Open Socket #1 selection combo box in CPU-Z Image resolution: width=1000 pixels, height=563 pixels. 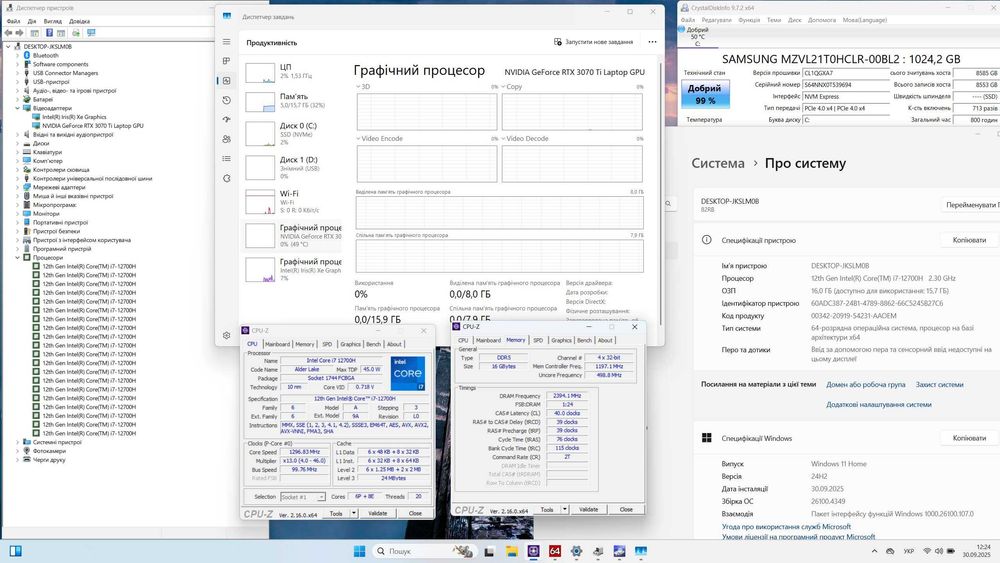303,497
